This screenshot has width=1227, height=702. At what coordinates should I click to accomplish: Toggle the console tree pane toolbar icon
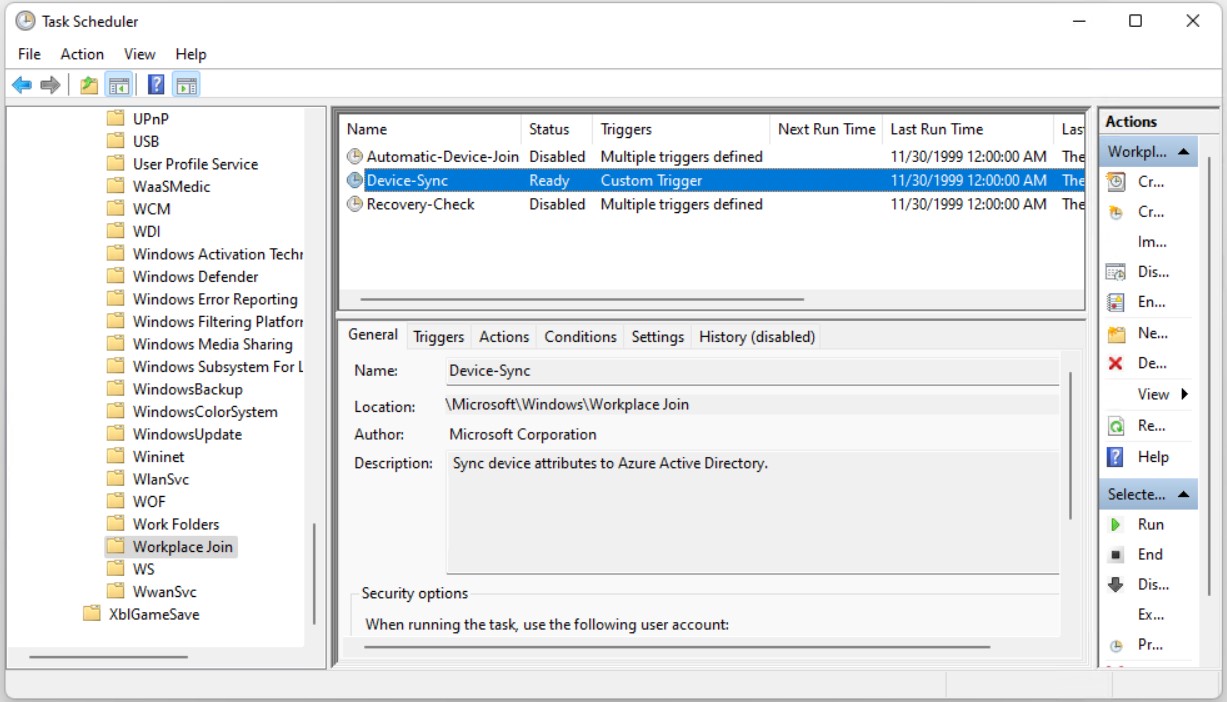[119, 86]
